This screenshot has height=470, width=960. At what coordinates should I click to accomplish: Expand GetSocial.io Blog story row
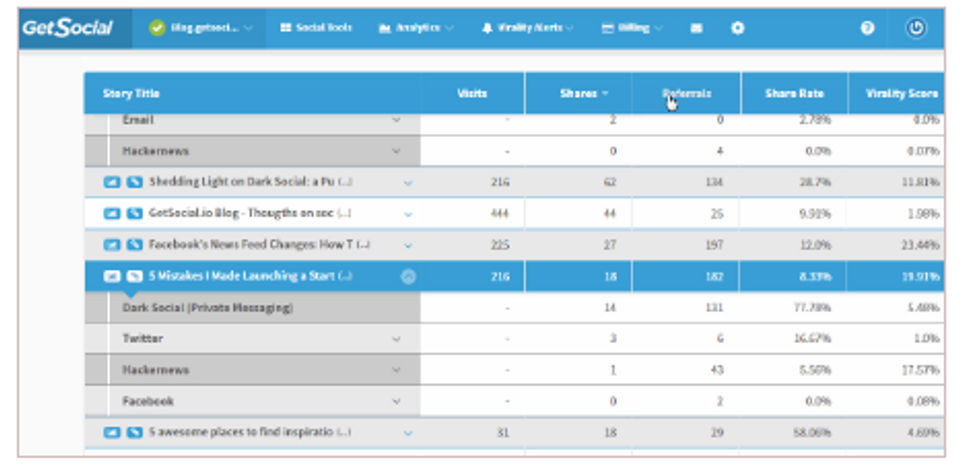click(x=408, y=214)
